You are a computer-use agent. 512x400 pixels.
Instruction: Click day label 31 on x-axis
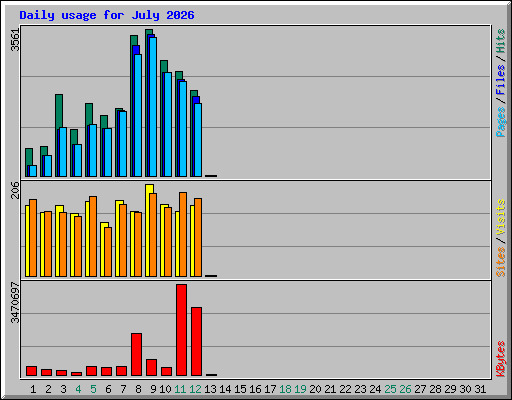pyautogui.click(x=480, y=389)
